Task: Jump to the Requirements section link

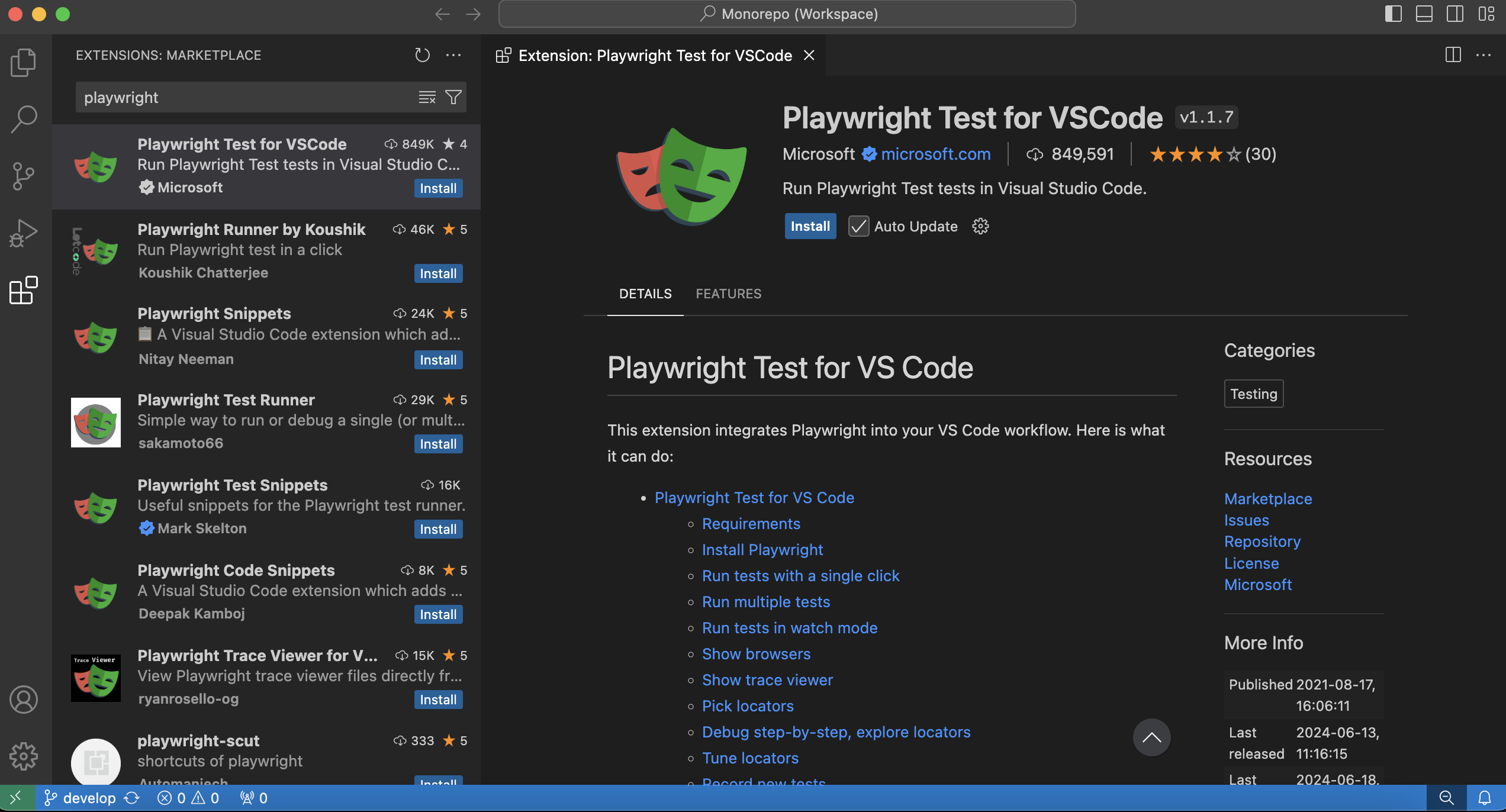Action: [751, 524]
